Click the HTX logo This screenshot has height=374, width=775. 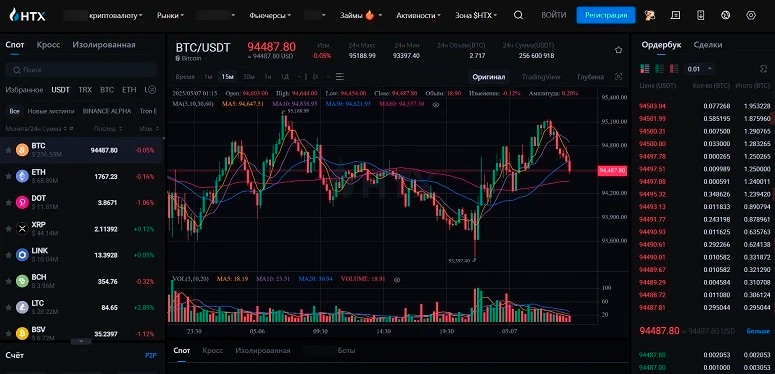27,15
